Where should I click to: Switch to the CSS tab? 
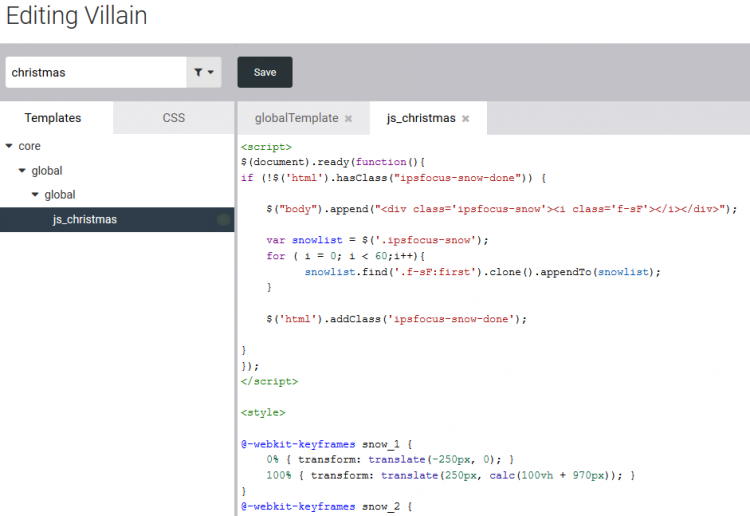point(174,118)
